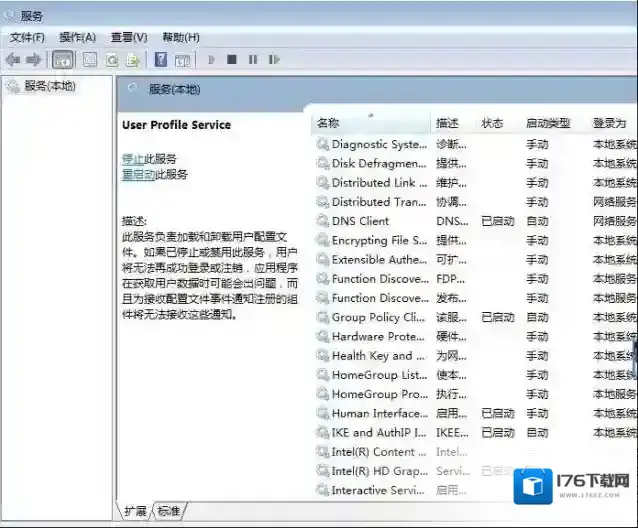638x528 pixels.
Task: Click gear icon of HomeGroup List... service
Action: point(323,375)
